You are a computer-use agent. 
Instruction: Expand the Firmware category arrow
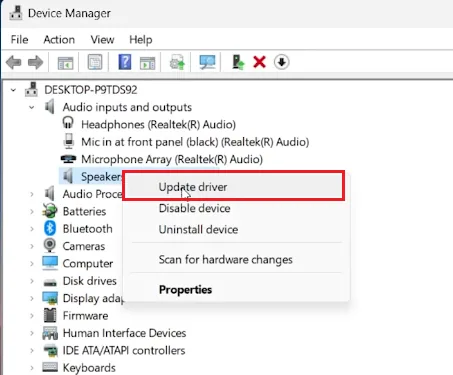(32, 316)
